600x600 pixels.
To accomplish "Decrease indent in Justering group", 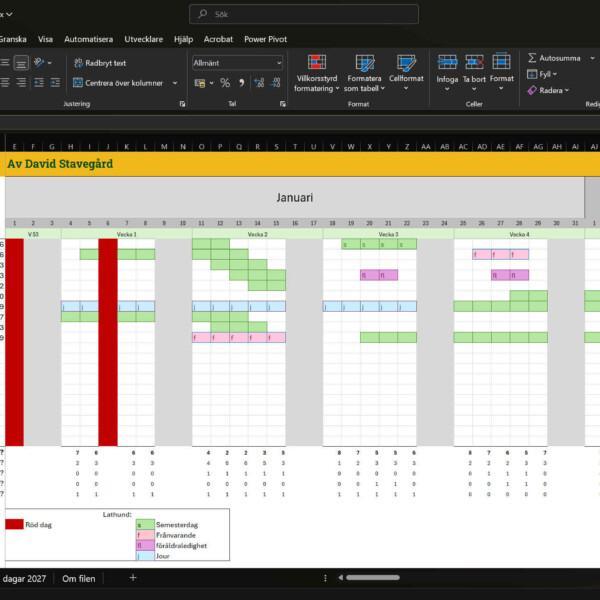I will click(x=39, y=83).
